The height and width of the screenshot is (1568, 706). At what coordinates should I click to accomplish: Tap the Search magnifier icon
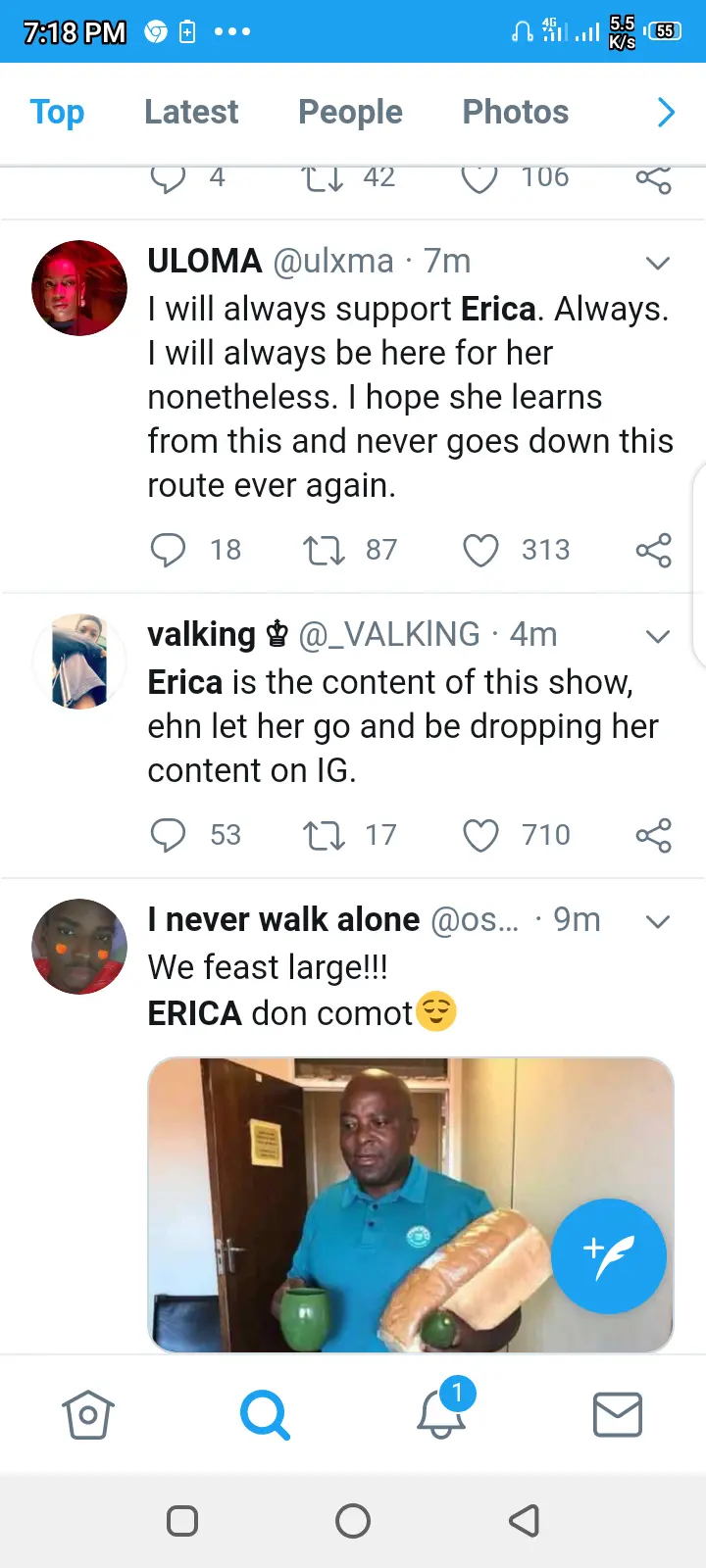[265, 1415]
